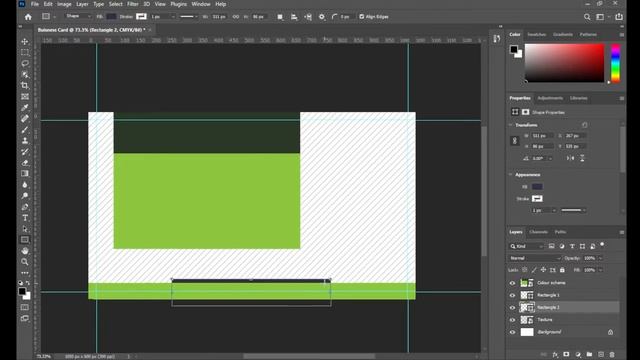
Task: Toggle lock position icon in Layers
Action: tap(543, 270)
